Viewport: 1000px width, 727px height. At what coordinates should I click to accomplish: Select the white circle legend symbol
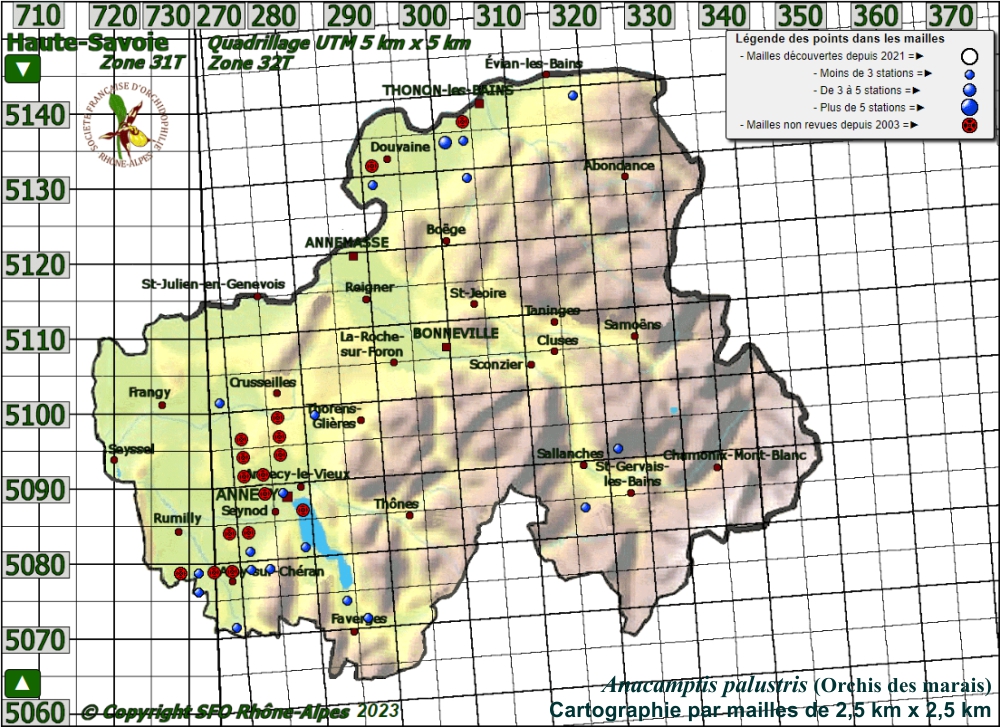(x=969, y=56)
